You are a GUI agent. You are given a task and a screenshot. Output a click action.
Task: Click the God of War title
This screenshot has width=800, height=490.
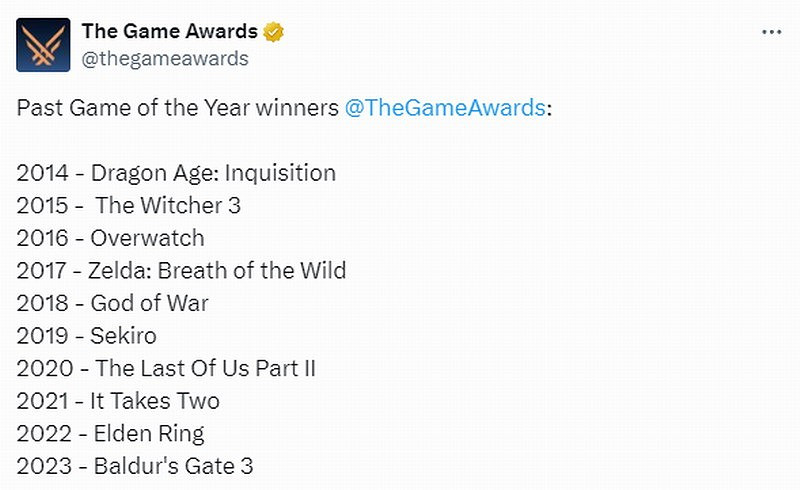pos(149,303)
